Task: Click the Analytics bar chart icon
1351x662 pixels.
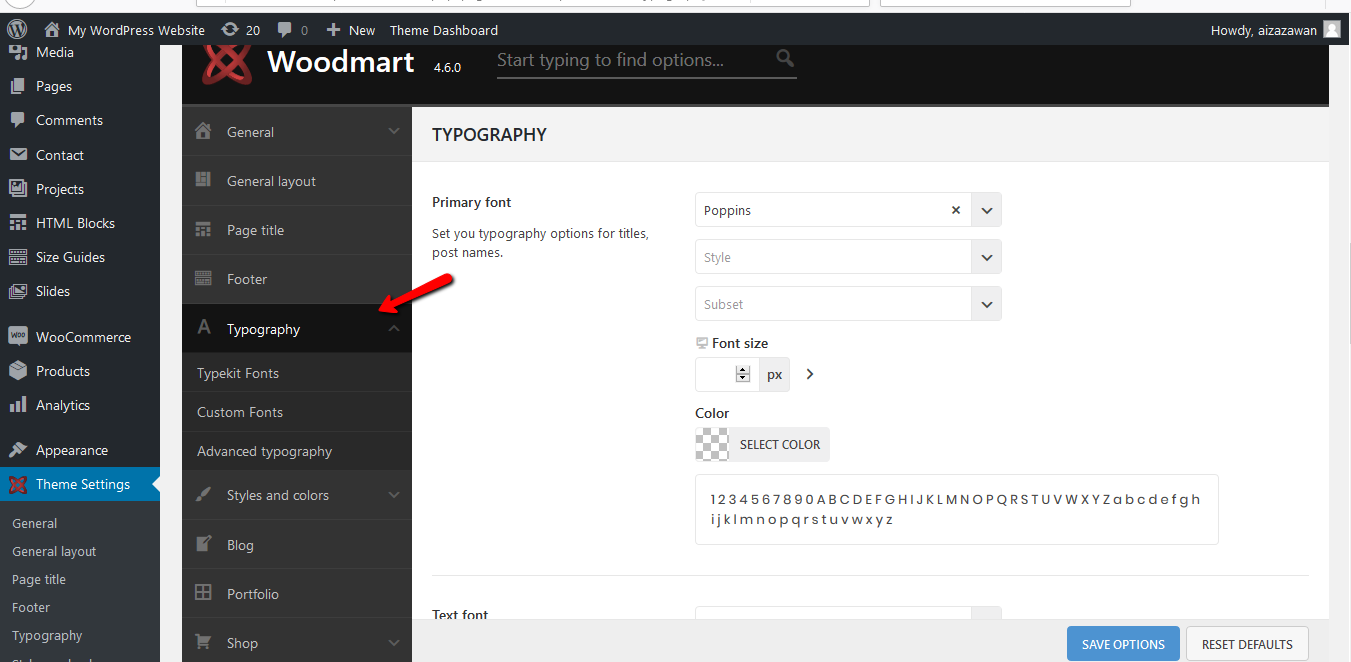Action: tap(18, 405)
